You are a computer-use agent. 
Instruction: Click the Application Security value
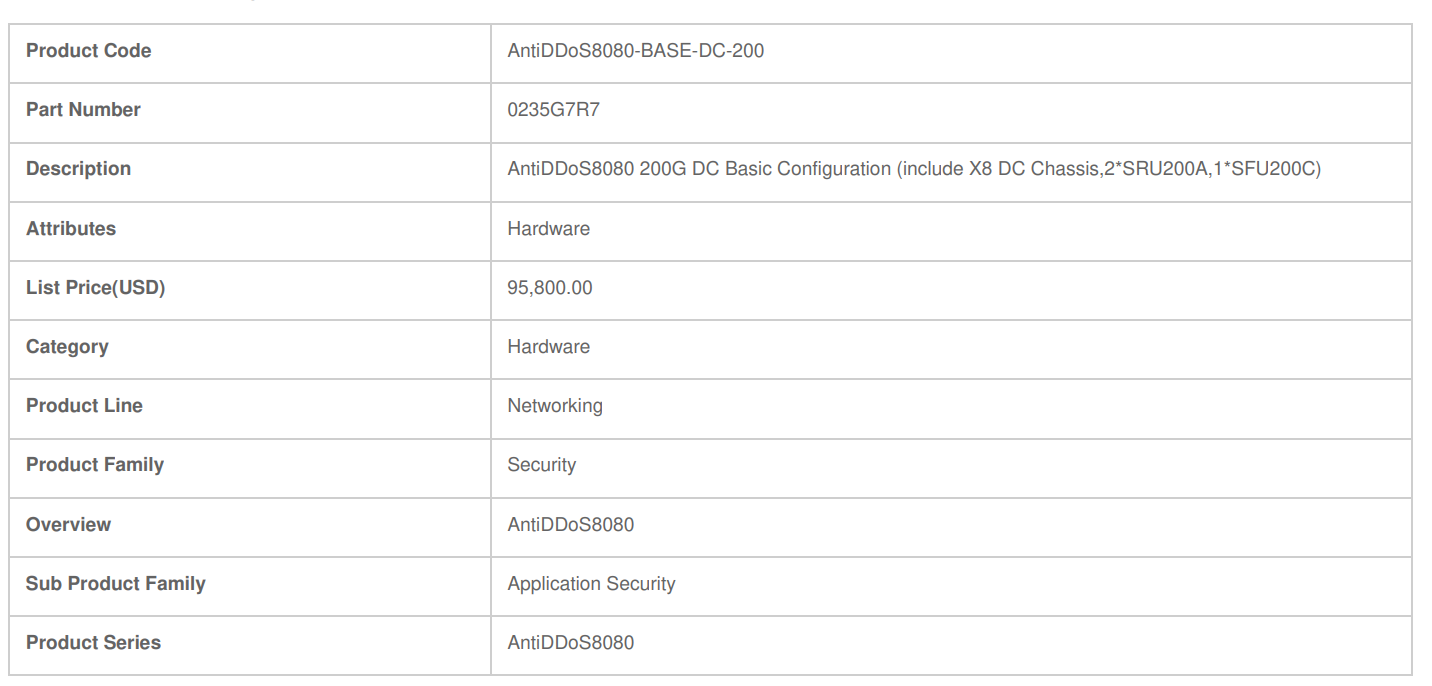click(592, 584)
